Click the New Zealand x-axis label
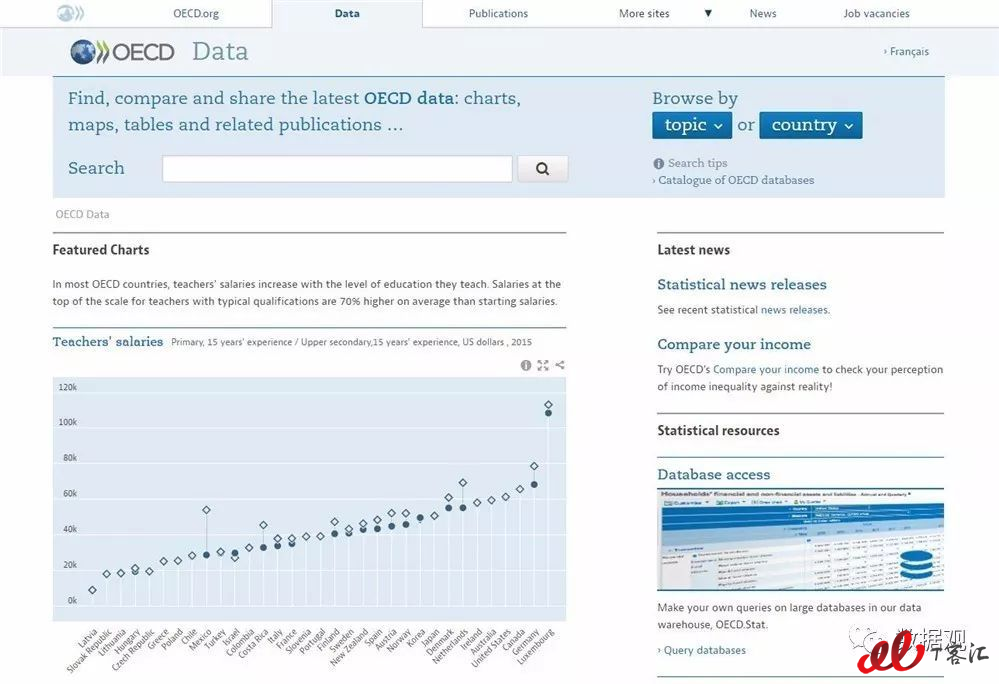The width and height of the screenshot is (999, 684). [349, 647]
